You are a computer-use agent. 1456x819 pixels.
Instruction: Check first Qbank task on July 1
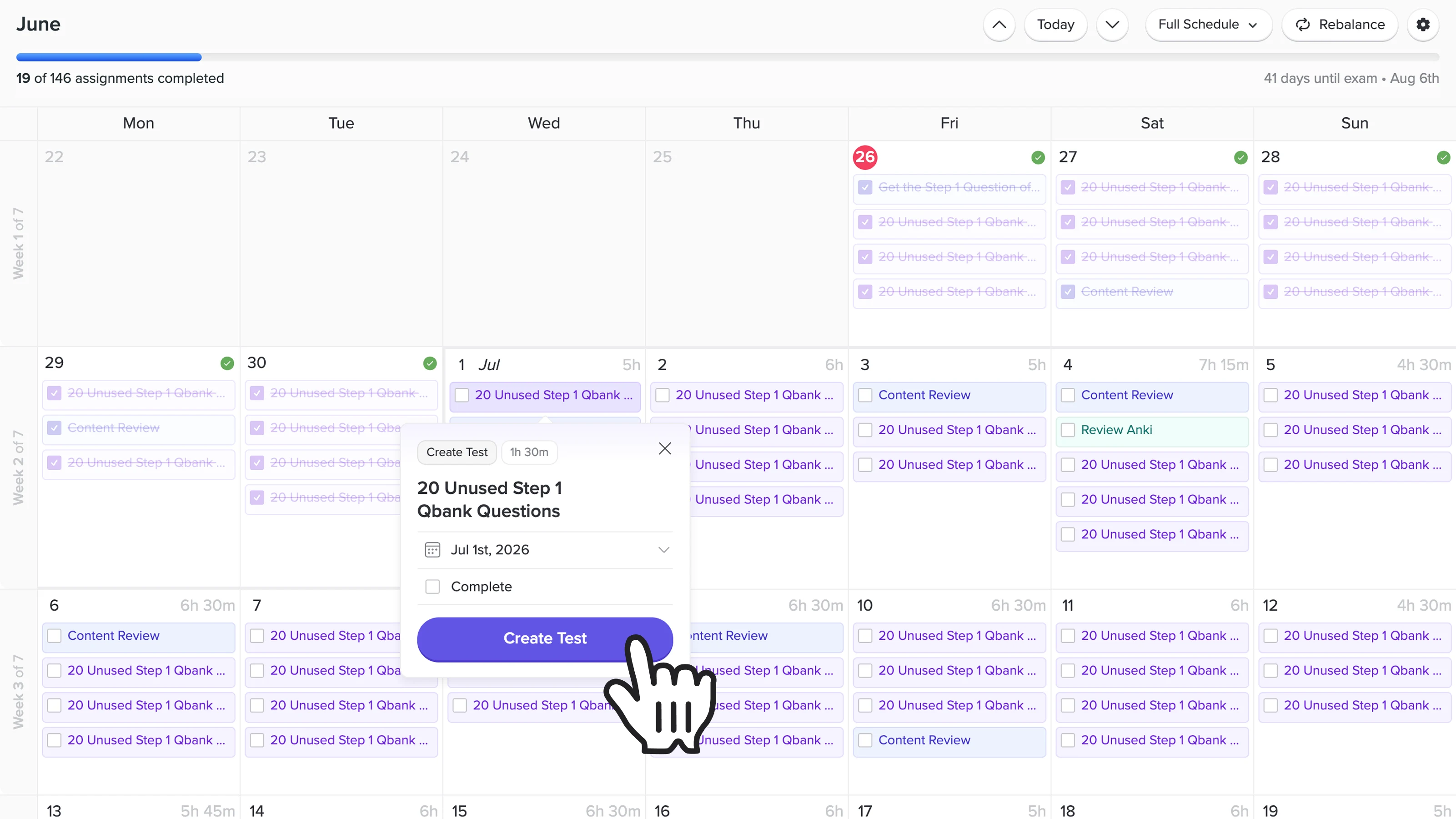[x=462, y=395]
